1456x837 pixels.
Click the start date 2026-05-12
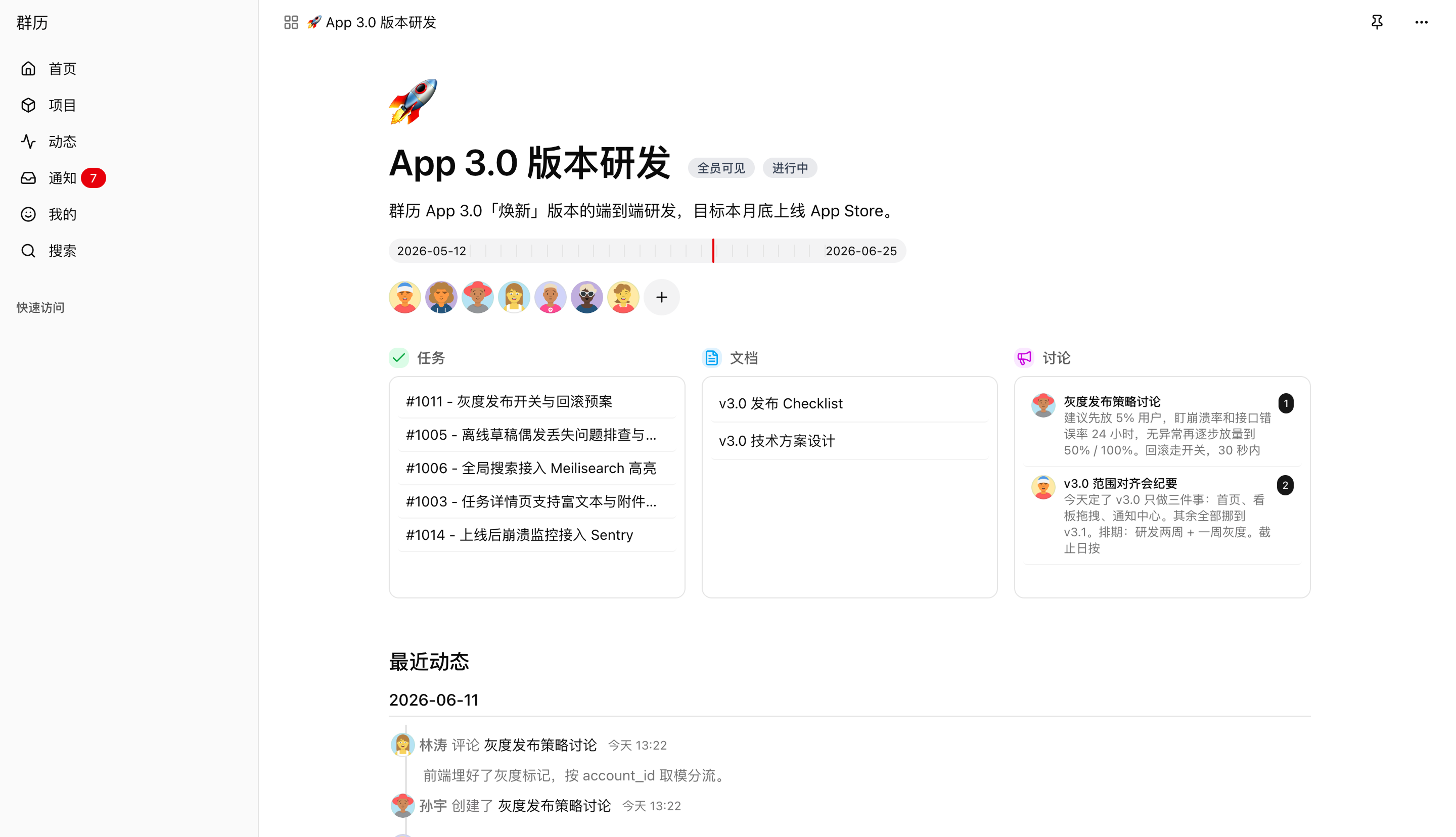click(x=431, y=251)
